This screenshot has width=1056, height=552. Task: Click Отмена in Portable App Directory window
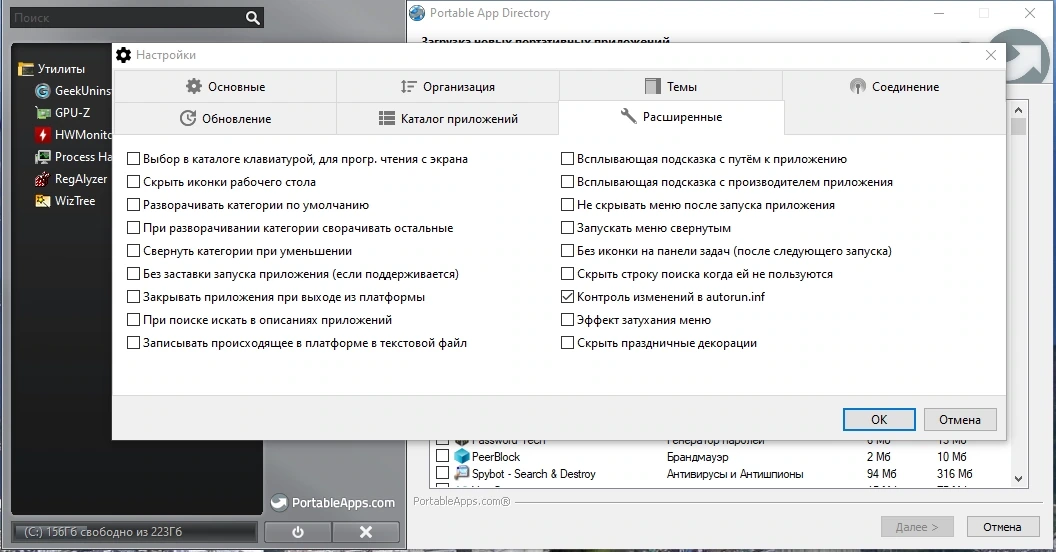[x=1001, y=527]
